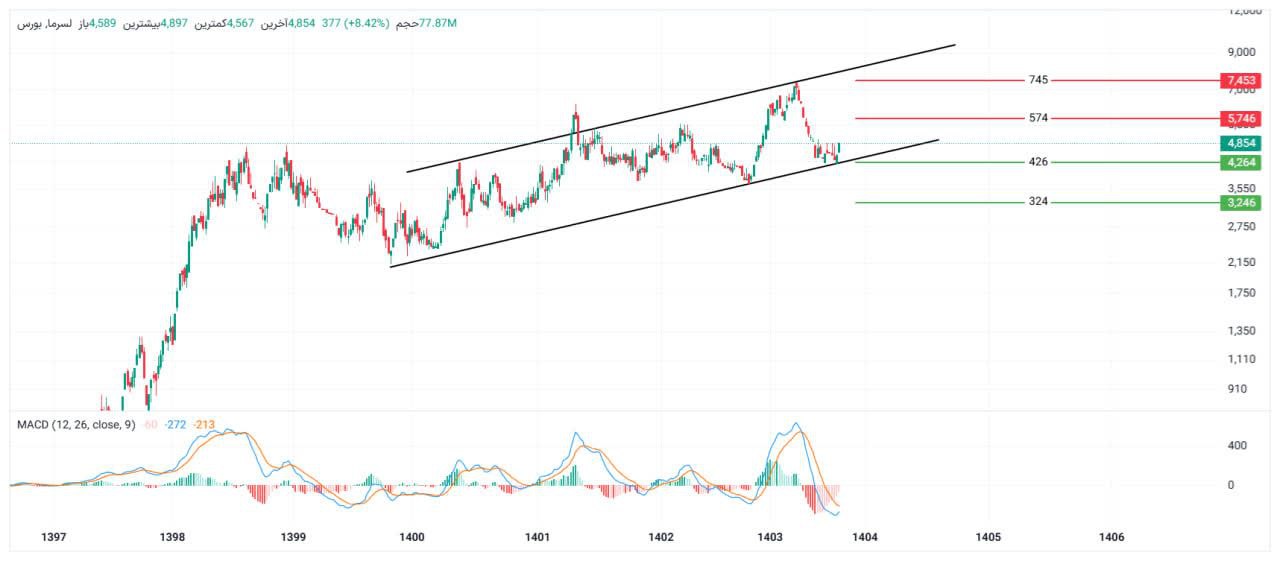Select the 324 level label
This screenshot has width=1280, height=561.
pyautogui.click(x=1038, y=202)
